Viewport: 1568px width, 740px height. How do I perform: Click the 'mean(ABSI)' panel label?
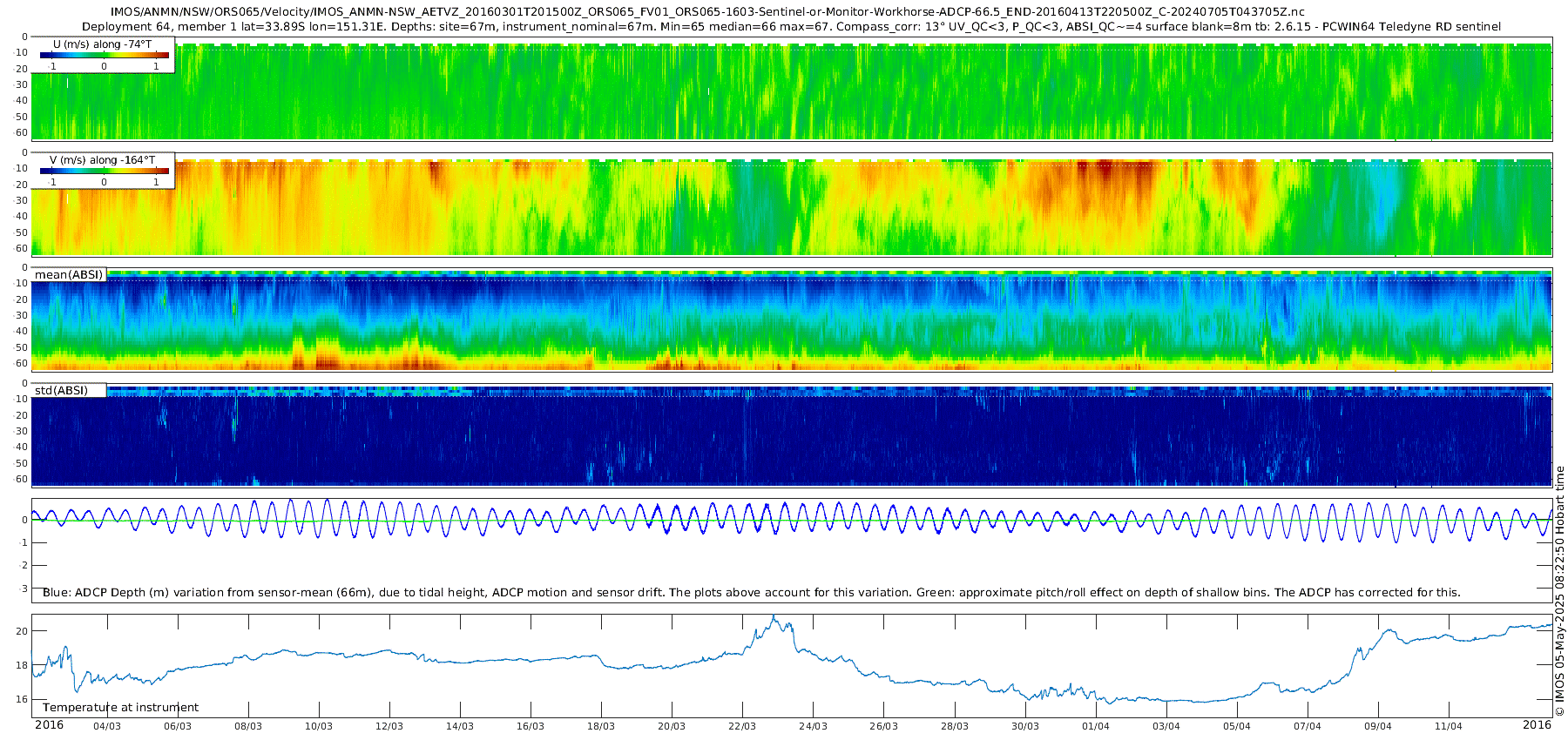(69, 274)
